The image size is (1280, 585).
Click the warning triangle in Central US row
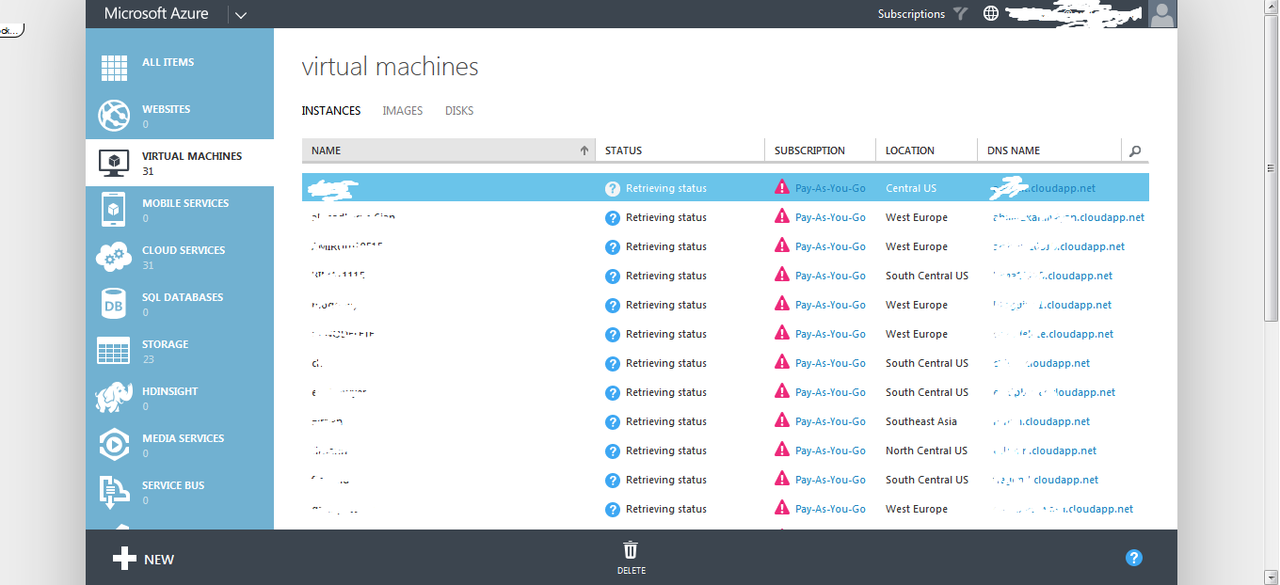point(782,187)
